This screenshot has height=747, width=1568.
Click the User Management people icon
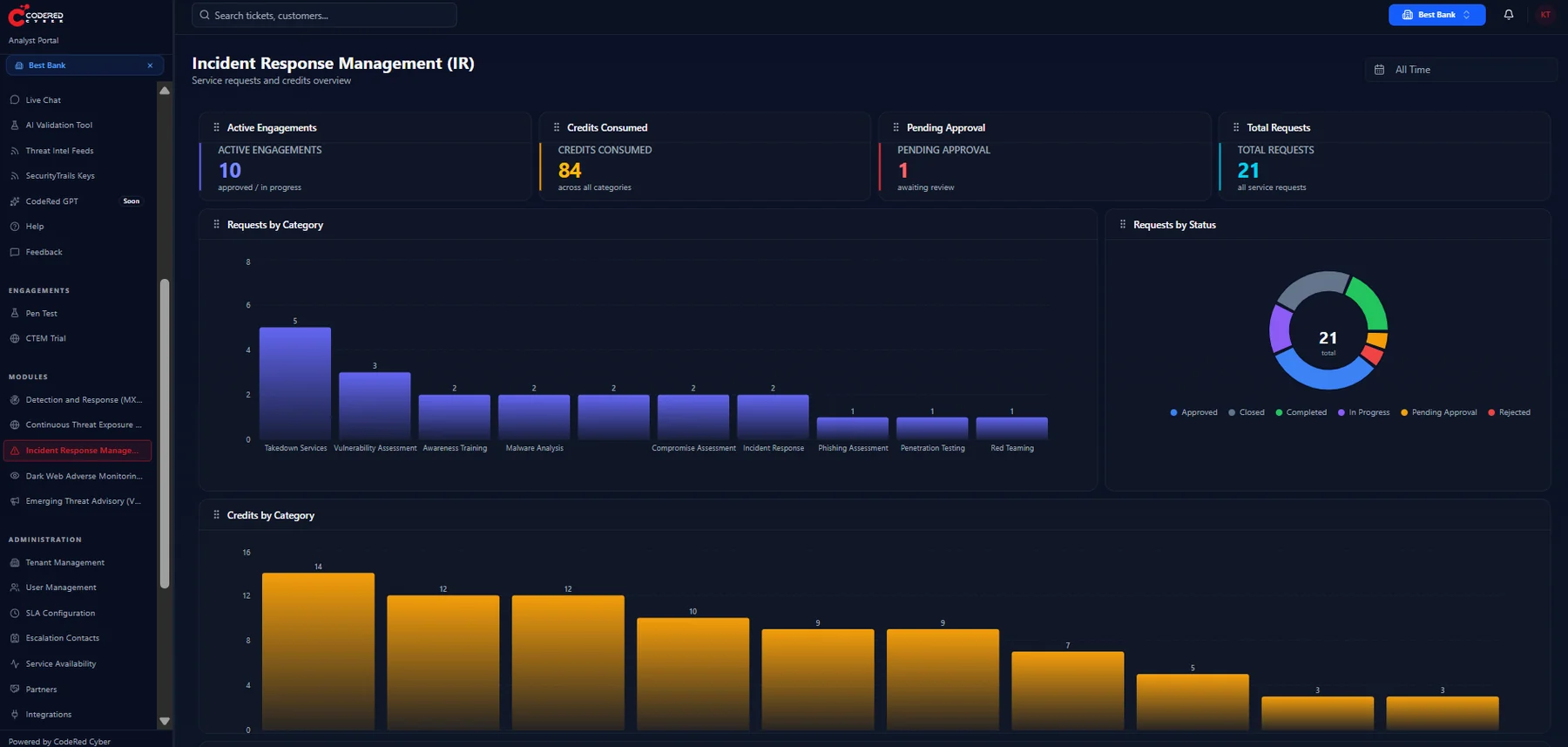(15, 587)
